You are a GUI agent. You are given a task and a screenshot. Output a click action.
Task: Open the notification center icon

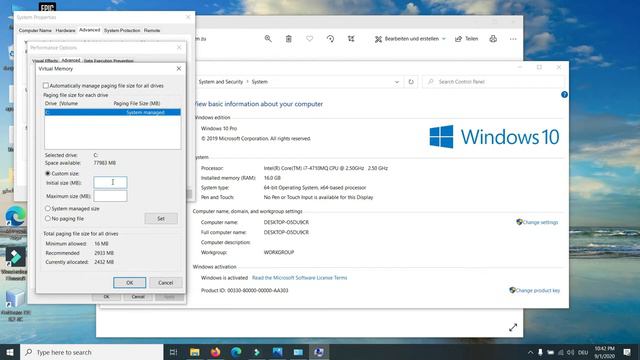[x=627, y=352]
